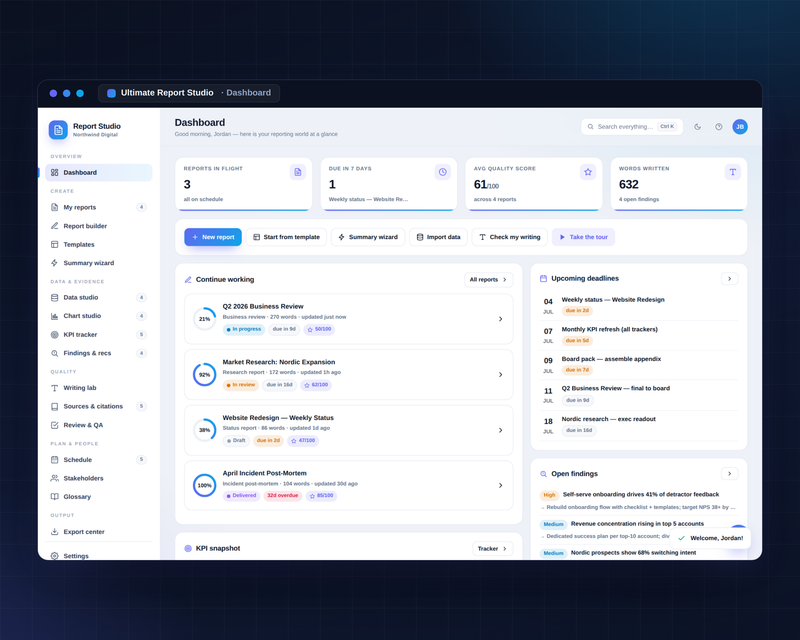Click the Export center download icon
Screen dimensions: 800x640
pos(55,532)
